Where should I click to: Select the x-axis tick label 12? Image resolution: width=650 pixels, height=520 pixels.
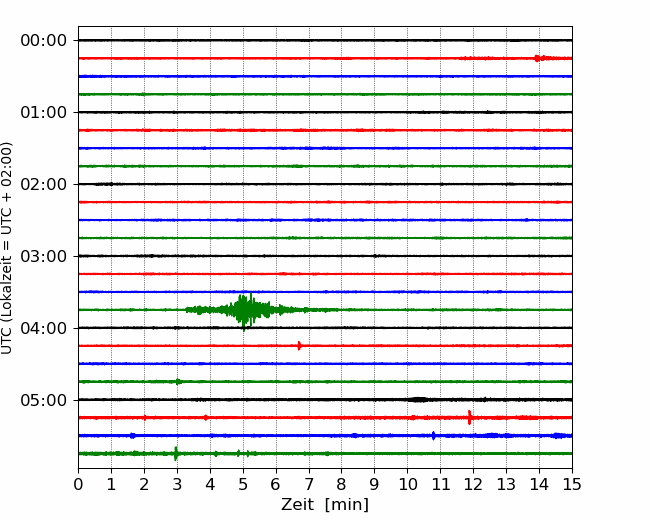click(473, 484)
